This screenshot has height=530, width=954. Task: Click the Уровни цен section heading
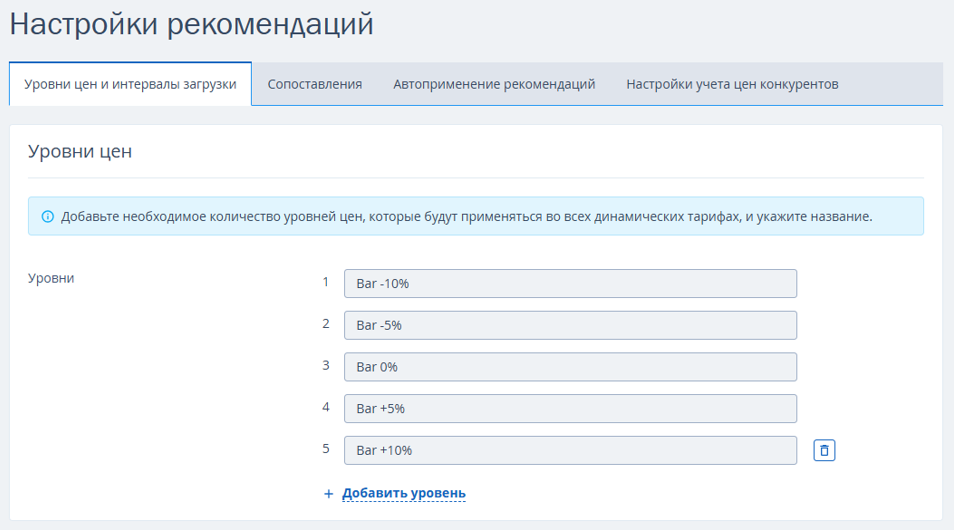coord(80,151)
